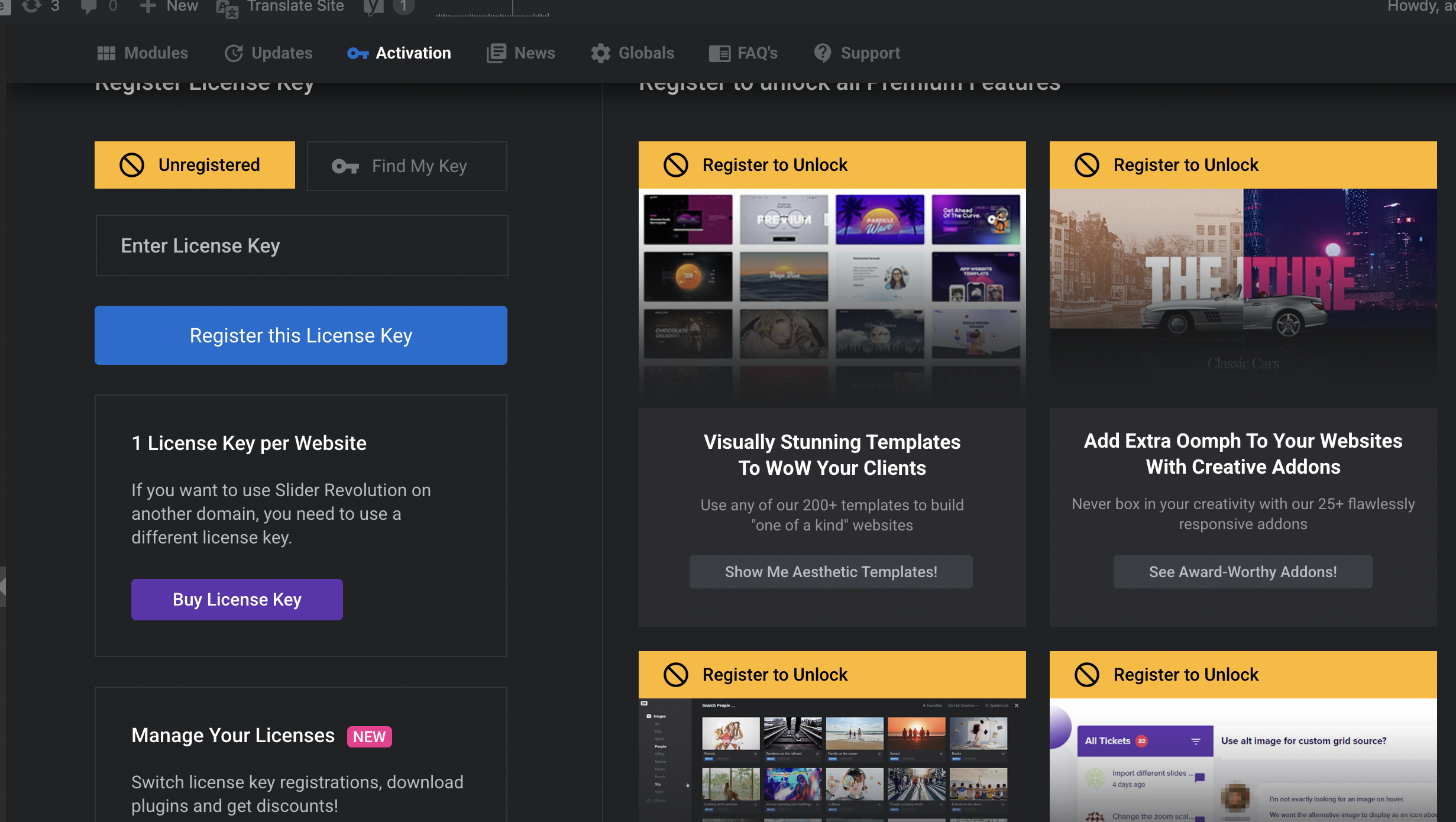Click the Modules grid icon
This screenshot has height=822, width=1456.
tap(106, 53)
